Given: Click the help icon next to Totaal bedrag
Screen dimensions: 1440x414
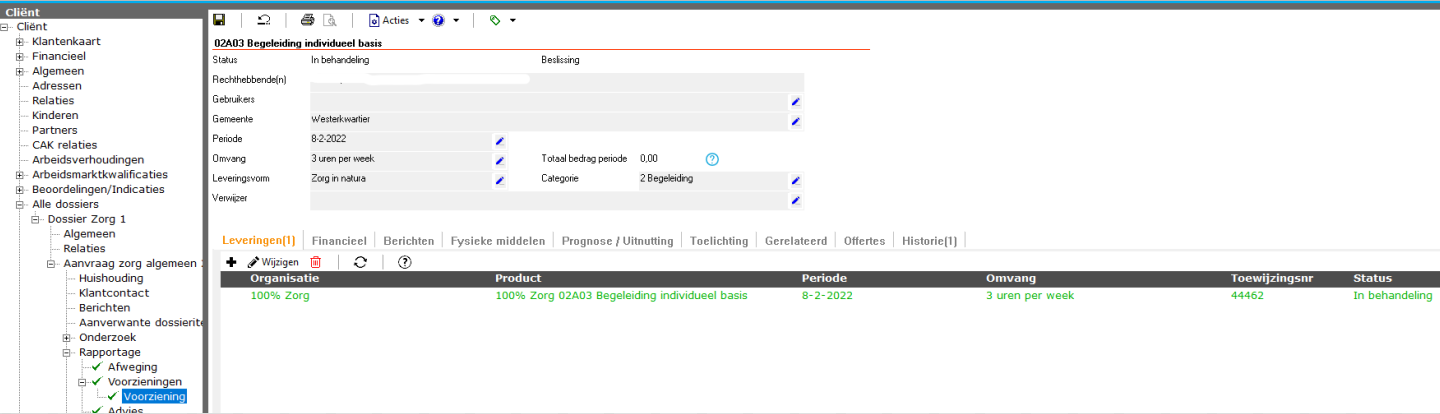Looking at the screenshot, I should coord(712,159).
